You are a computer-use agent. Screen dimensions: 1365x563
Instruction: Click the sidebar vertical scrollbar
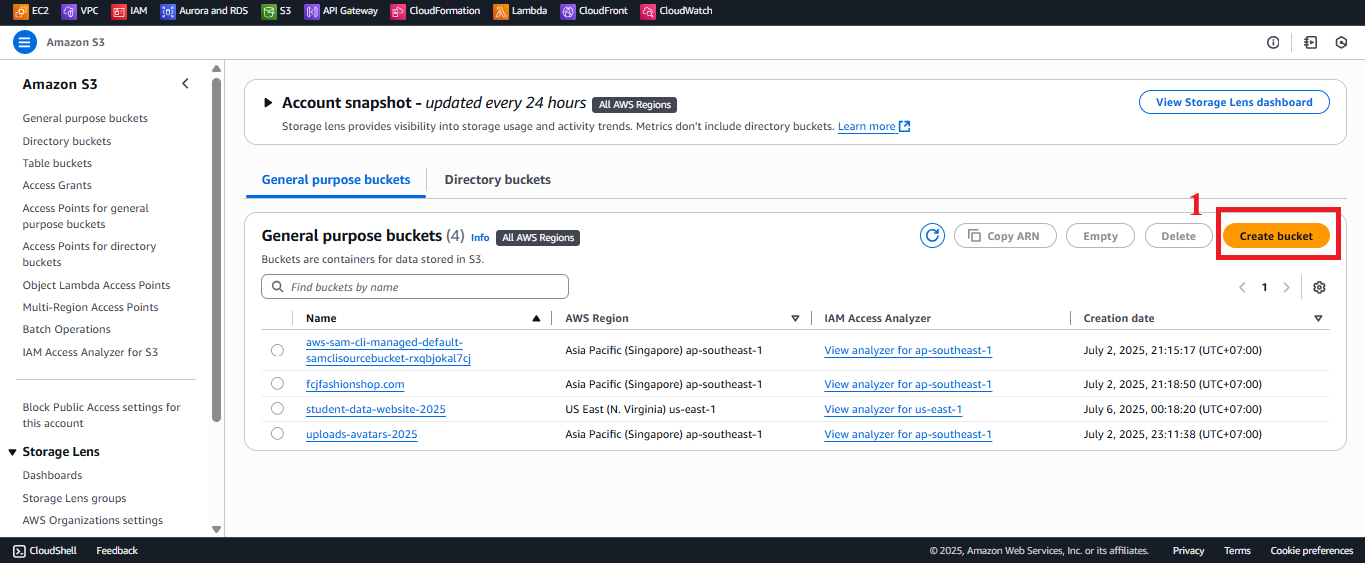pyautogui.click(x=217, y=250)
